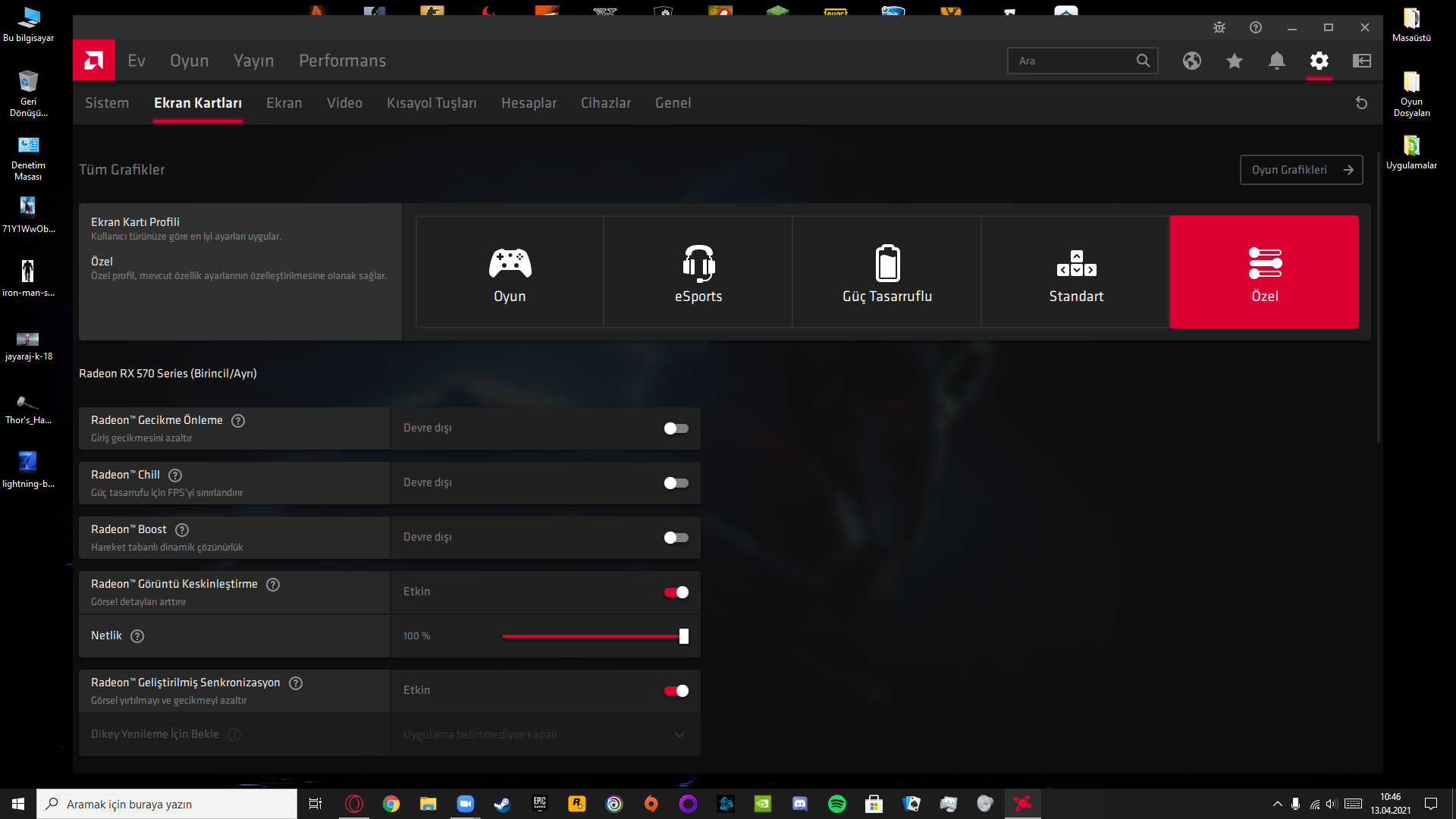This screenshot has width=1456, height=819.
Task: Toggle the sidebar panel icon
Action: [1362, 61]
